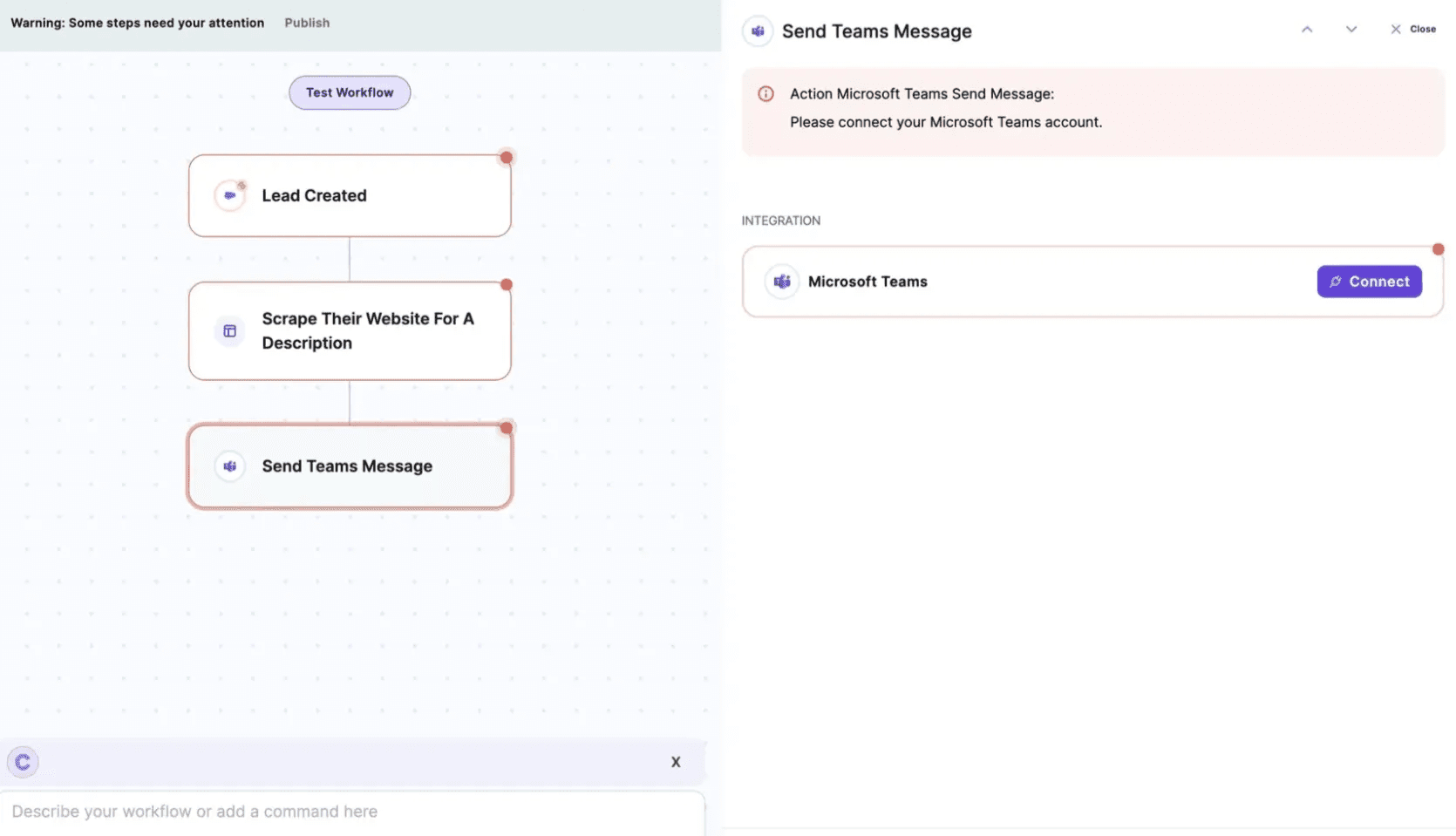The width and height of the screenshot is (1456, 836).
Task: Click the Microsoft Teams integration icon
Action: point(782,282)
